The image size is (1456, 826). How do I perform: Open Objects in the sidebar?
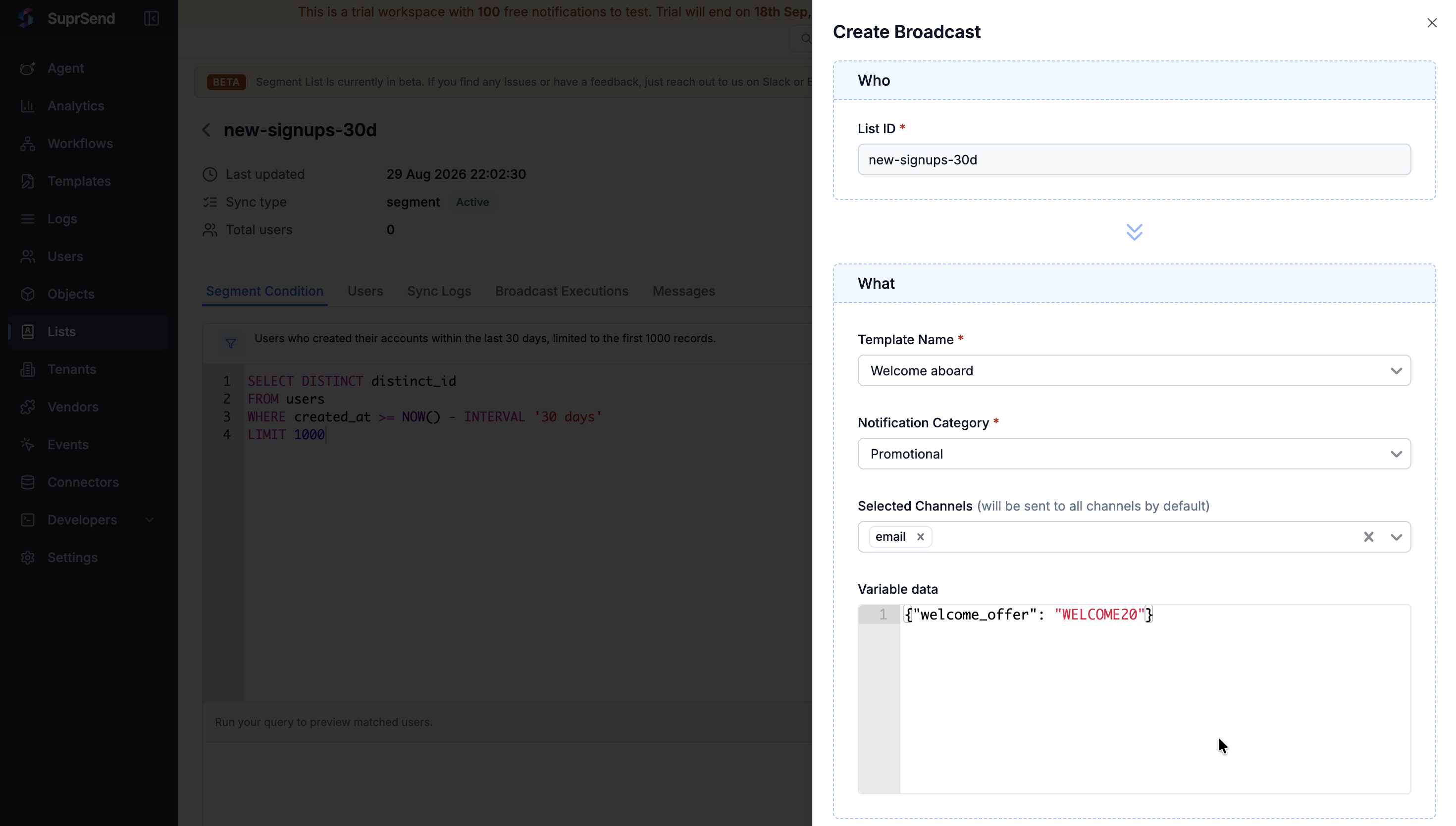89,294
